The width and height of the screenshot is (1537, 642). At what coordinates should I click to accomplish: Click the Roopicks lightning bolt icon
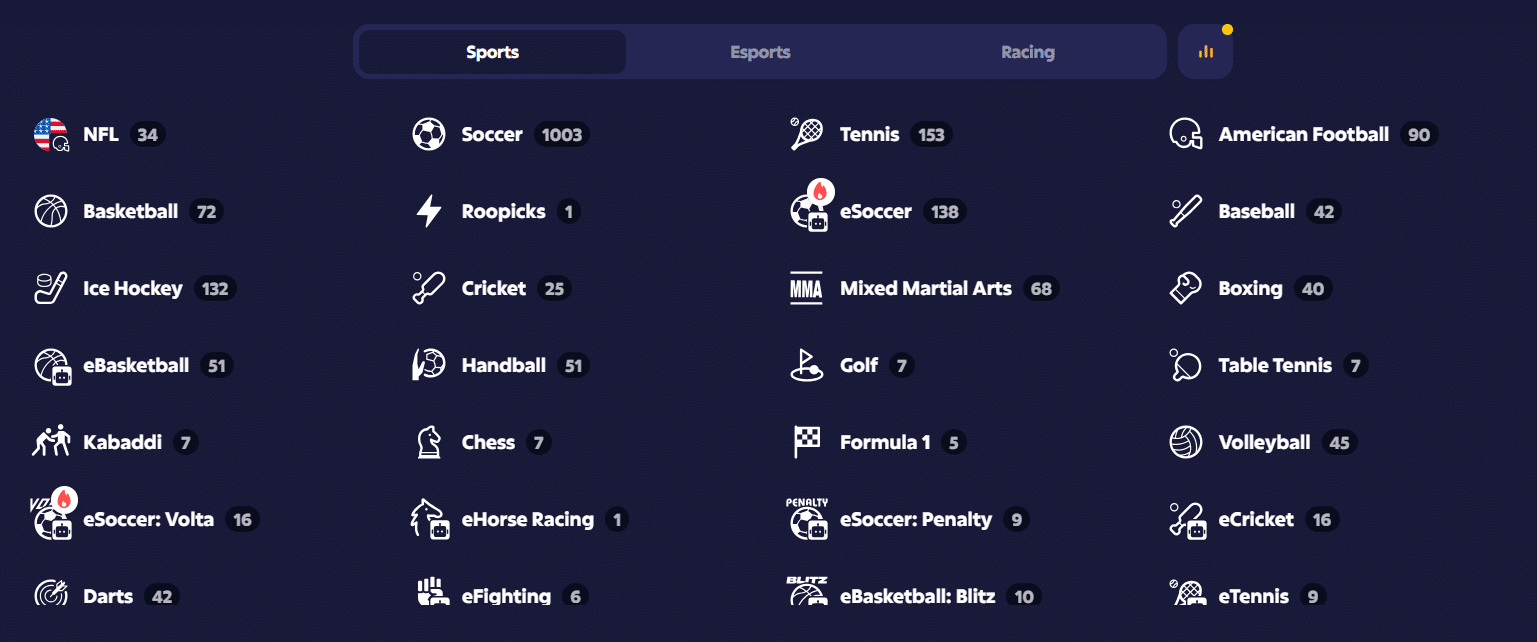(x=429, y=211)
